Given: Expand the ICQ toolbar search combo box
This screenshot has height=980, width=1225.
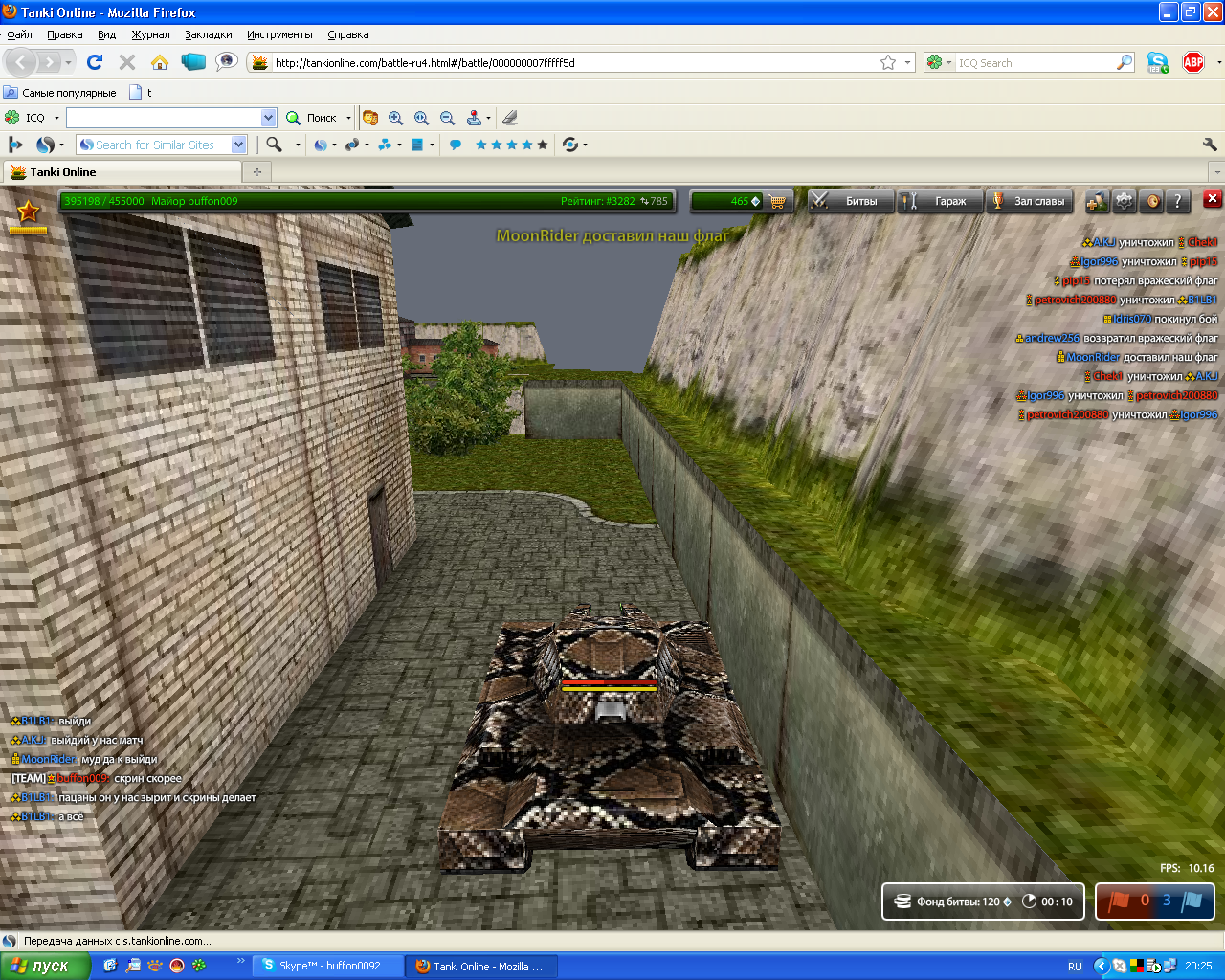Looking at the screenshot, I should click(268, 118).
